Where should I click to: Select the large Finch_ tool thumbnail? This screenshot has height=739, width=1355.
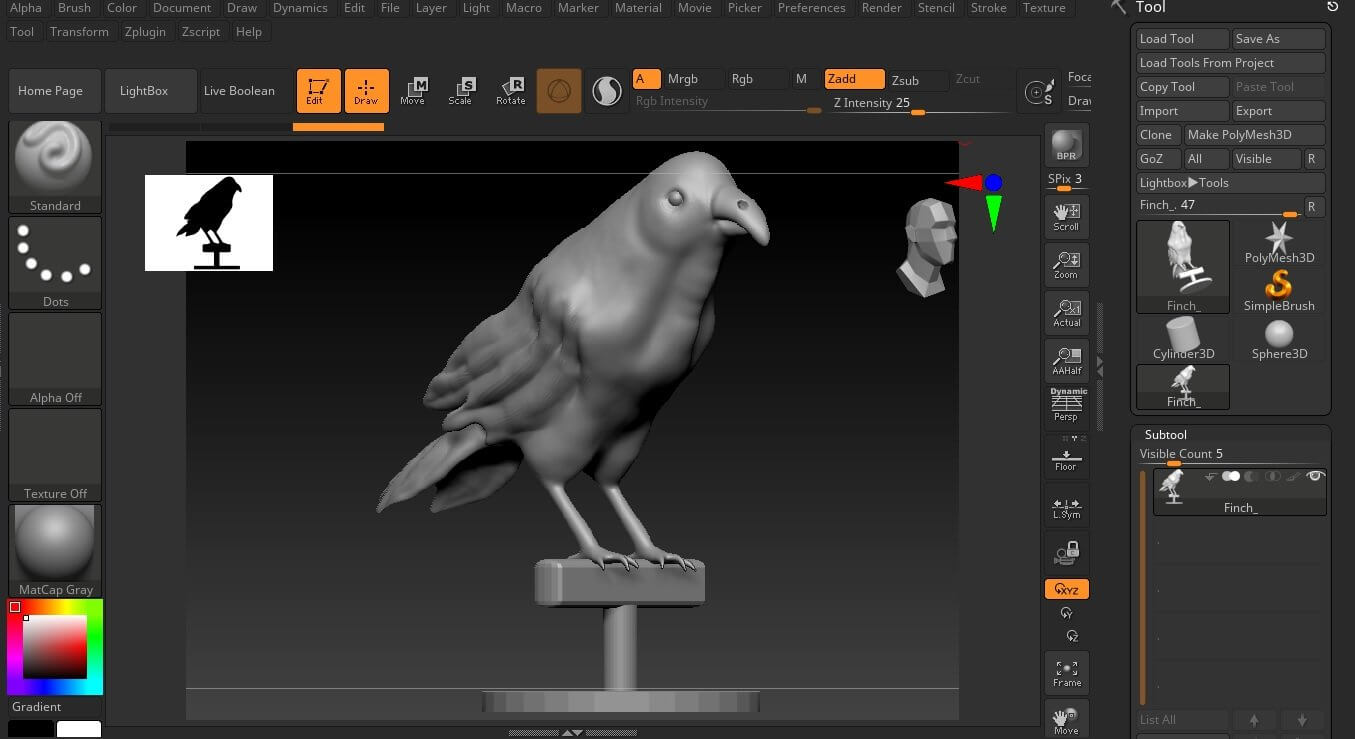(1183, 266)
